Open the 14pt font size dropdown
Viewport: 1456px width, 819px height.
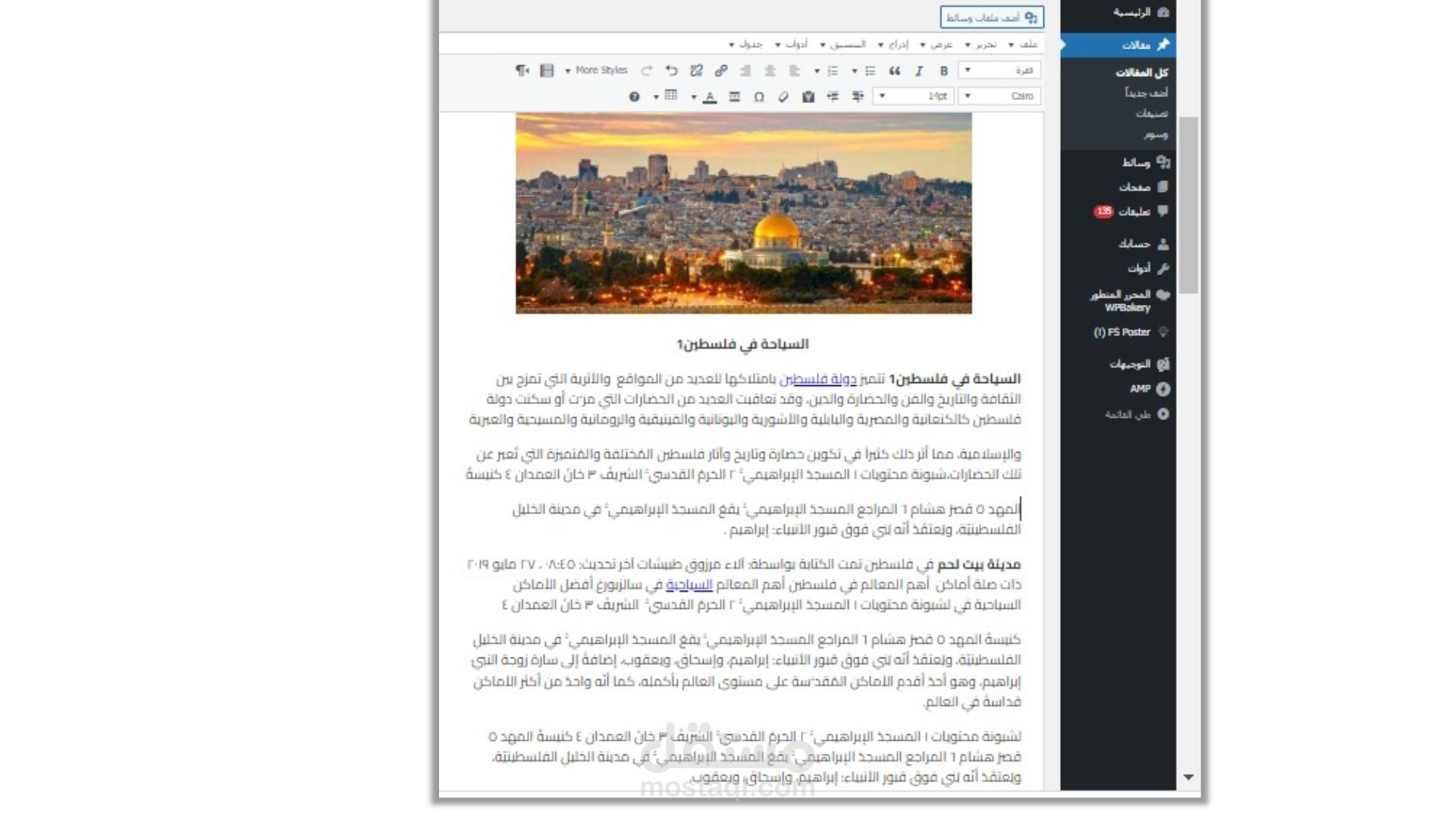pos(914,96)
